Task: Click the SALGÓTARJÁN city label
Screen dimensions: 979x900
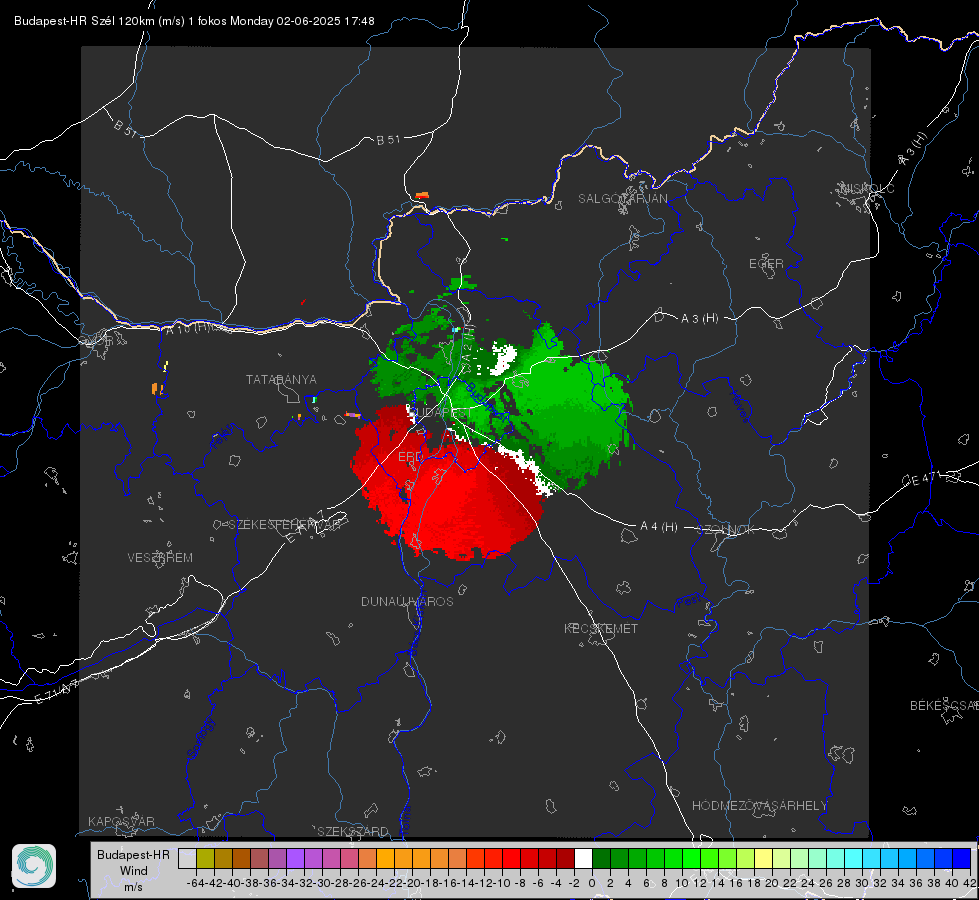Action: pos(622,199)
